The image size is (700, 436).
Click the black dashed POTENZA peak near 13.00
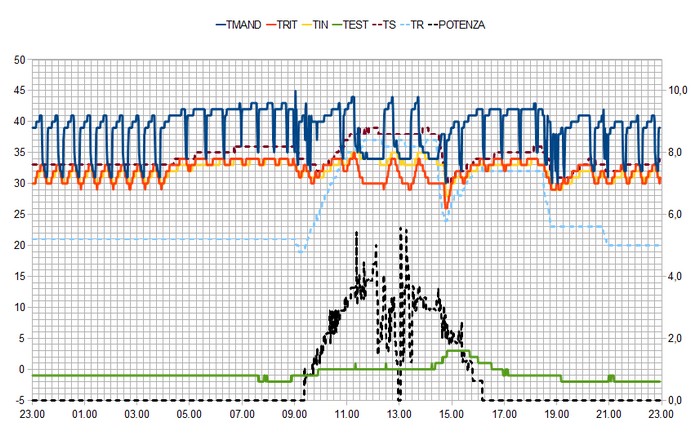[x=400, y=229]
